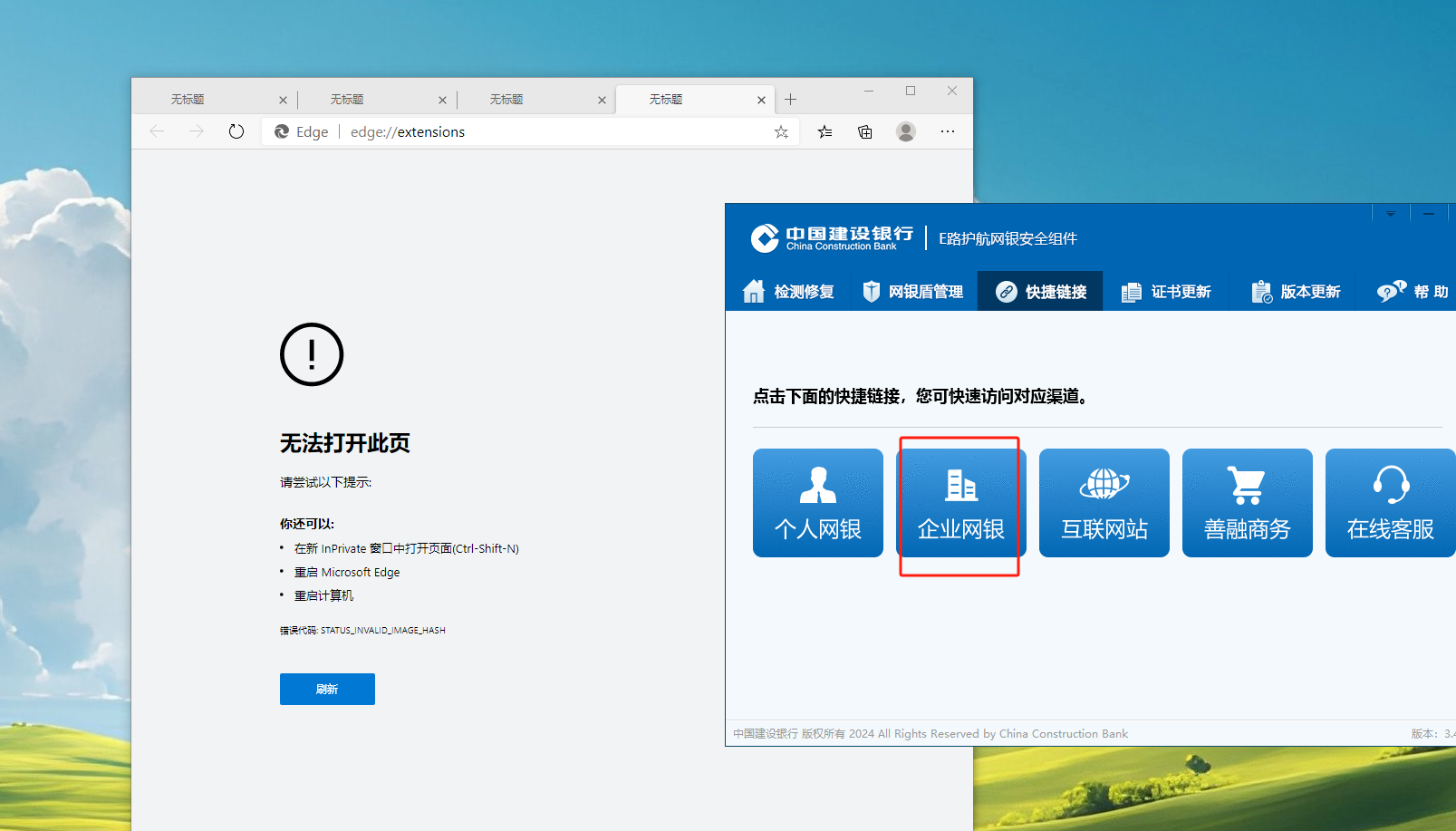Close the first 无标题 tab

point(283,101)
